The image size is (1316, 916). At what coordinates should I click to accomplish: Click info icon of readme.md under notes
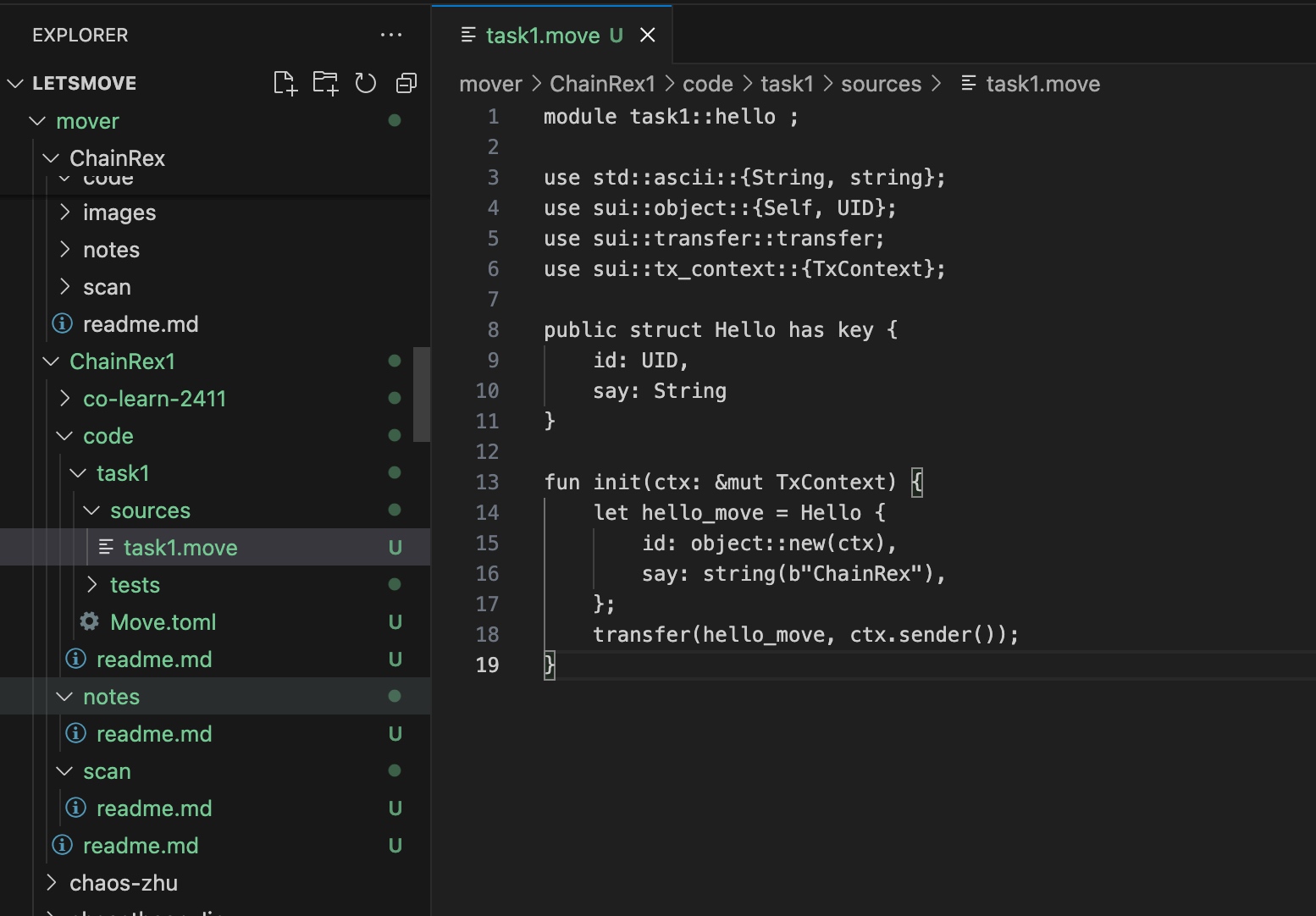click(x=76, y=733)
